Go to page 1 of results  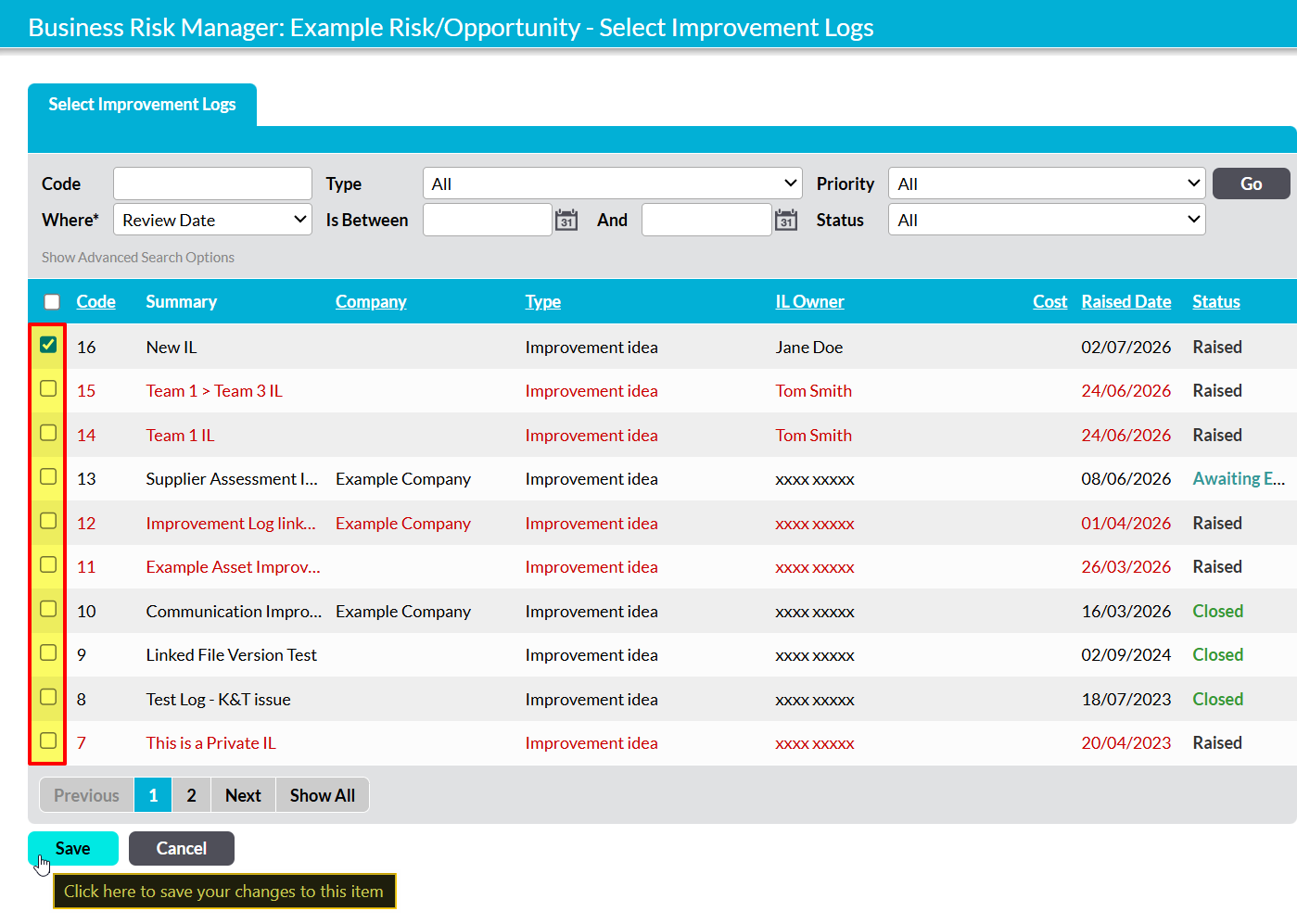pyautogui.click(x=153, y=795)
